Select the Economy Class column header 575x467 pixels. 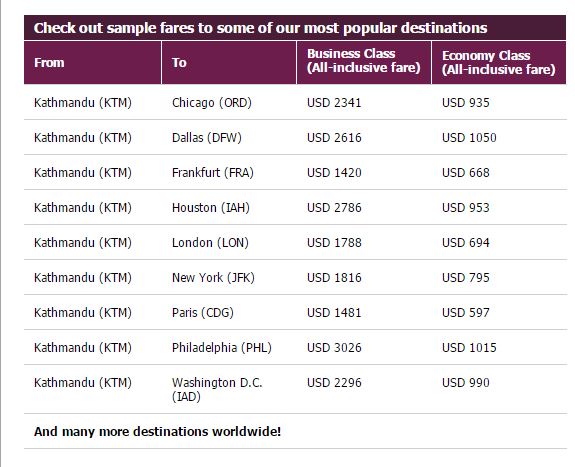(x=499, y=62)
